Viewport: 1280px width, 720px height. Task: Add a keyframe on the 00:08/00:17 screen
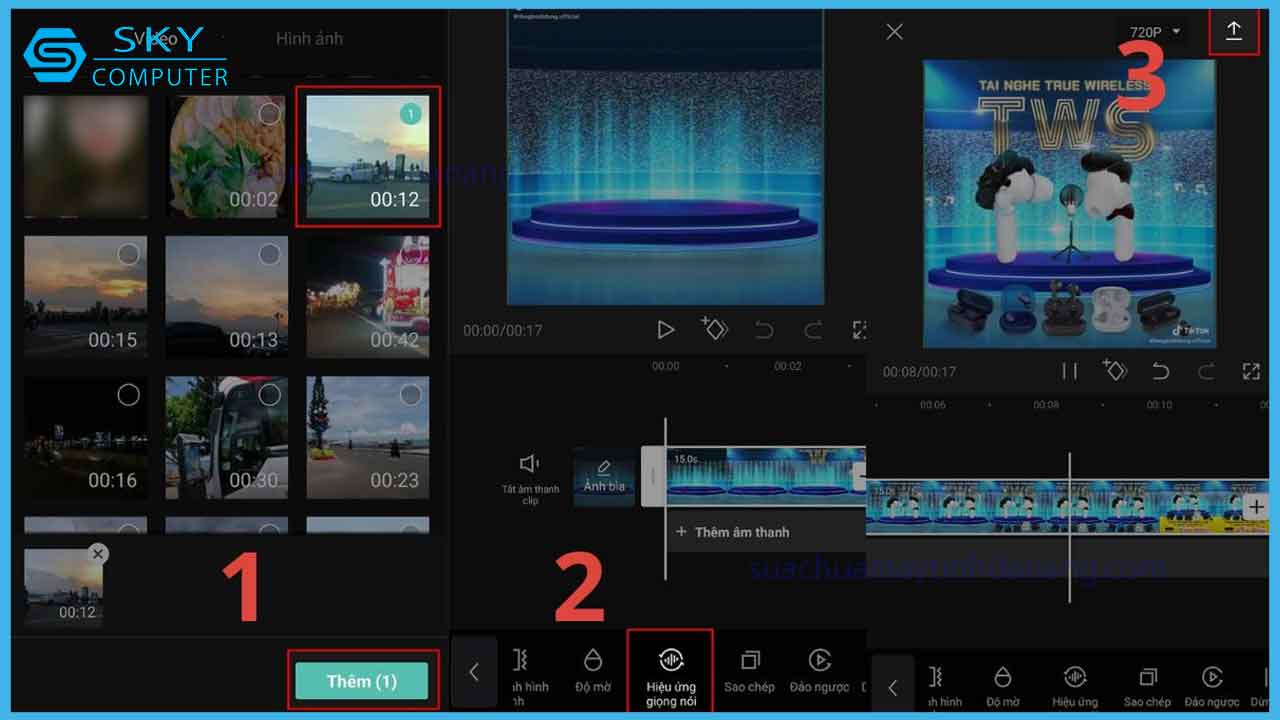pyautogui.click(x=1114, y=370)
